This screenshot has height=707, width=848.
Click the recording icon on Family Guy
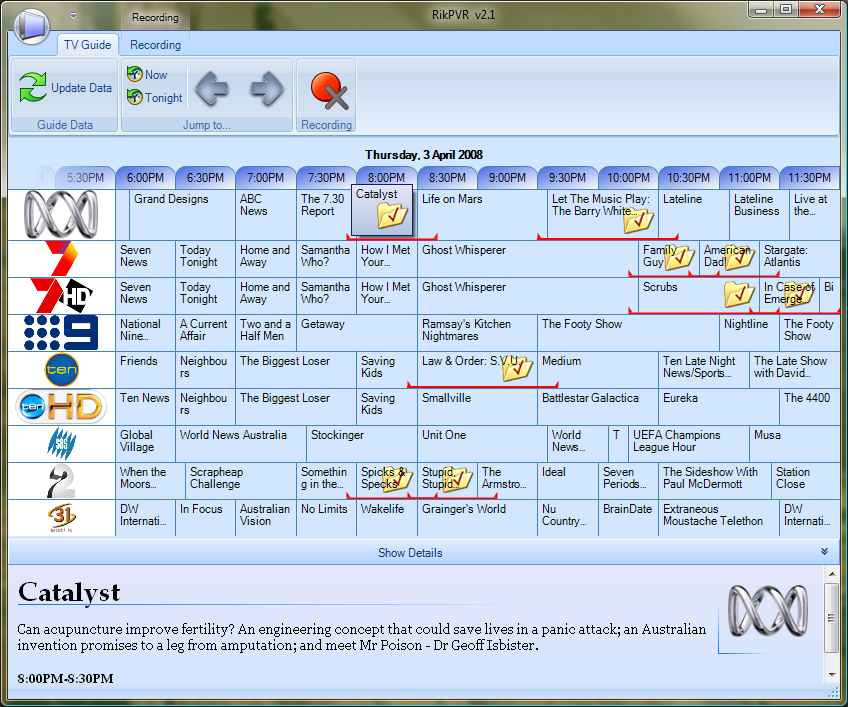click(x=680, y=258)
